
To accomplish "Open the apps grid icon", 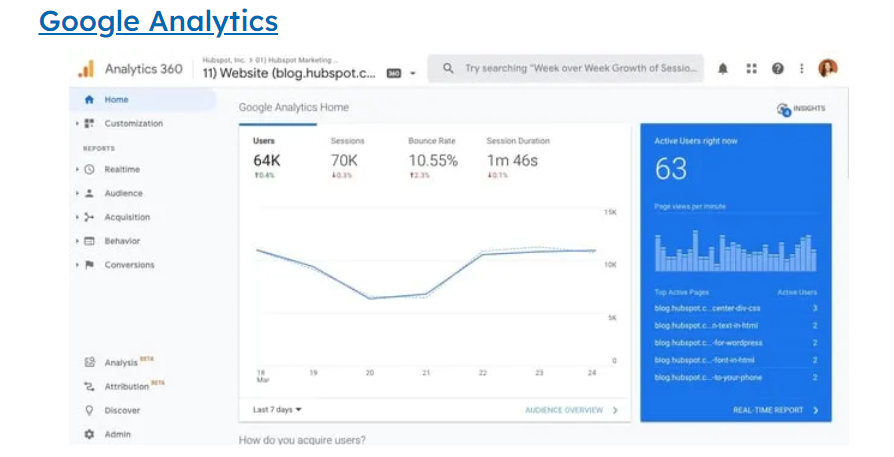I will point(751,69).
